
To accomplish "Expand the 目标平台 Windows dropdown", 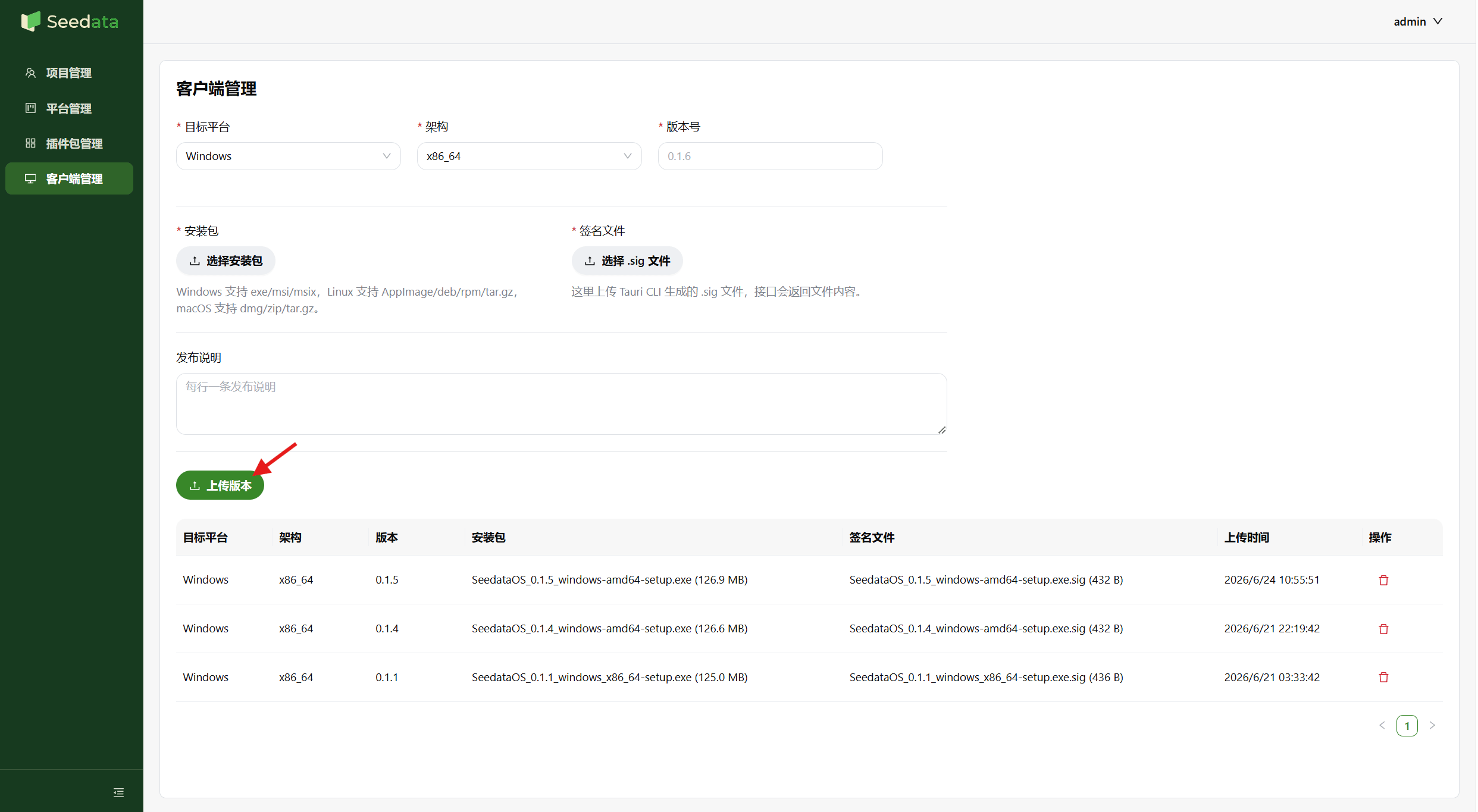I will pyautogui.click(x=289, y=156).
